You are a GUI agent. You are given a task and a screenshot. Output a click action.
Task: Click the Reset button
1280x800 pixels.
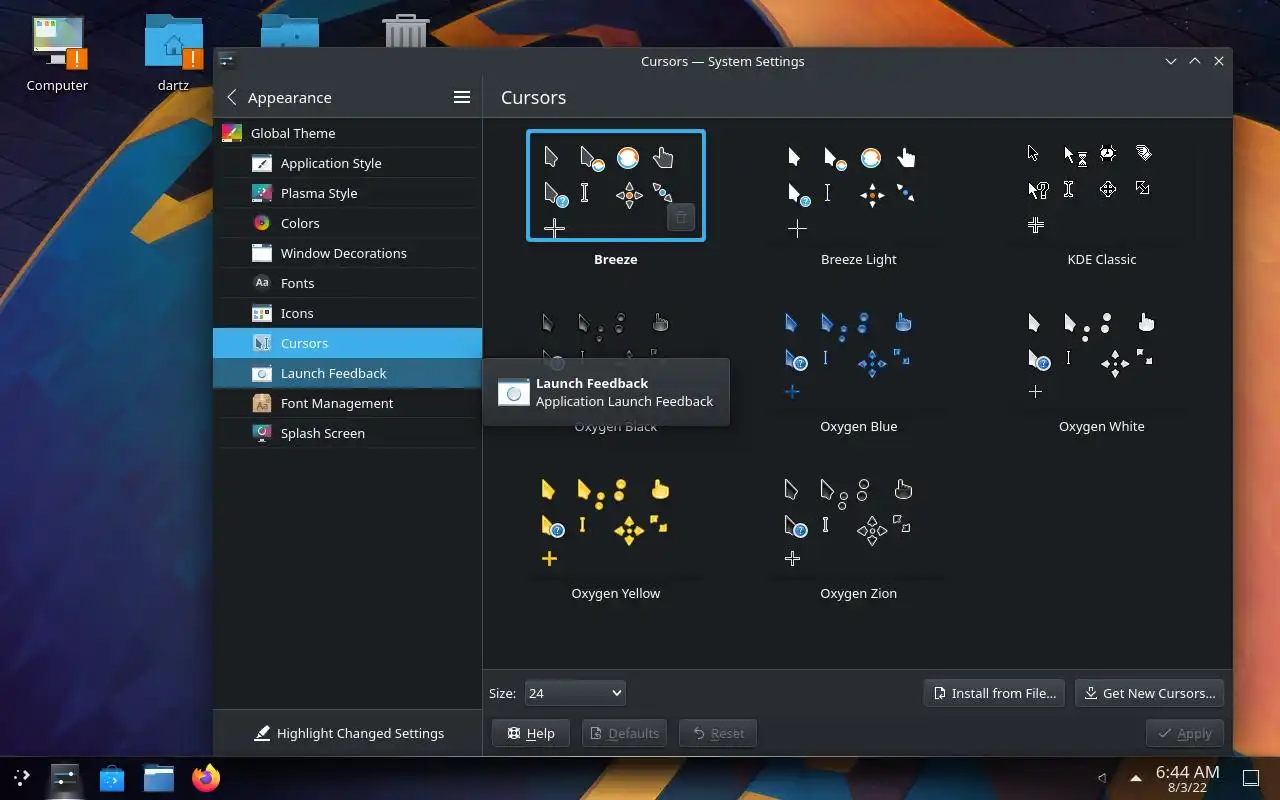point(718,733)
